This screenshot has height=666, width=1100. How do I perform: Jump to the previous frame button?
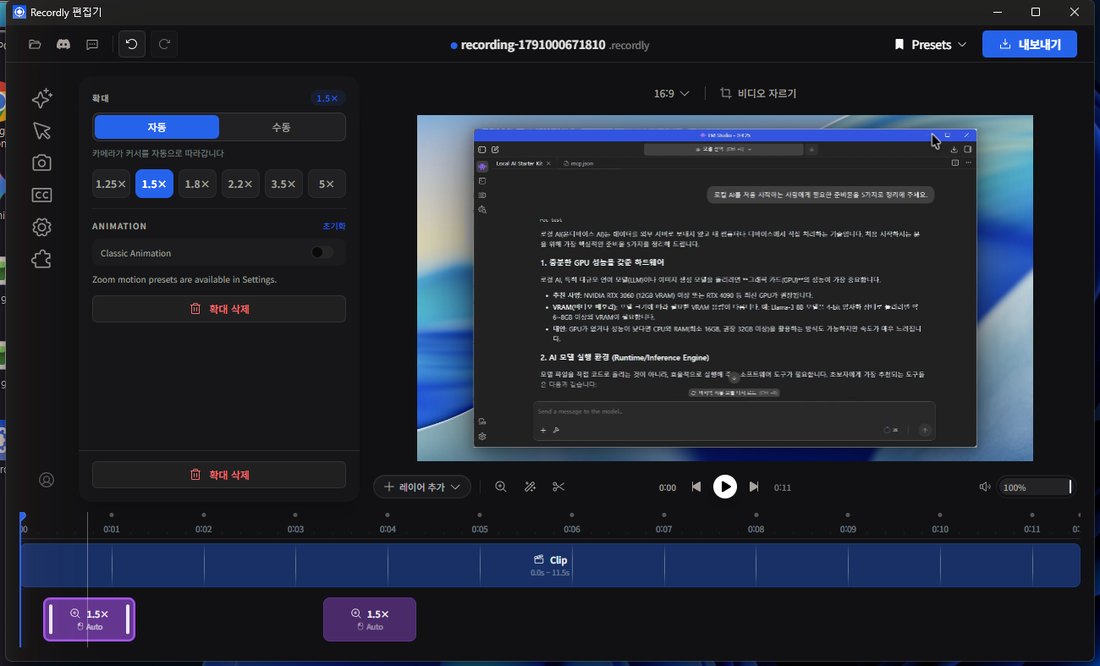[x=696, y=486]
